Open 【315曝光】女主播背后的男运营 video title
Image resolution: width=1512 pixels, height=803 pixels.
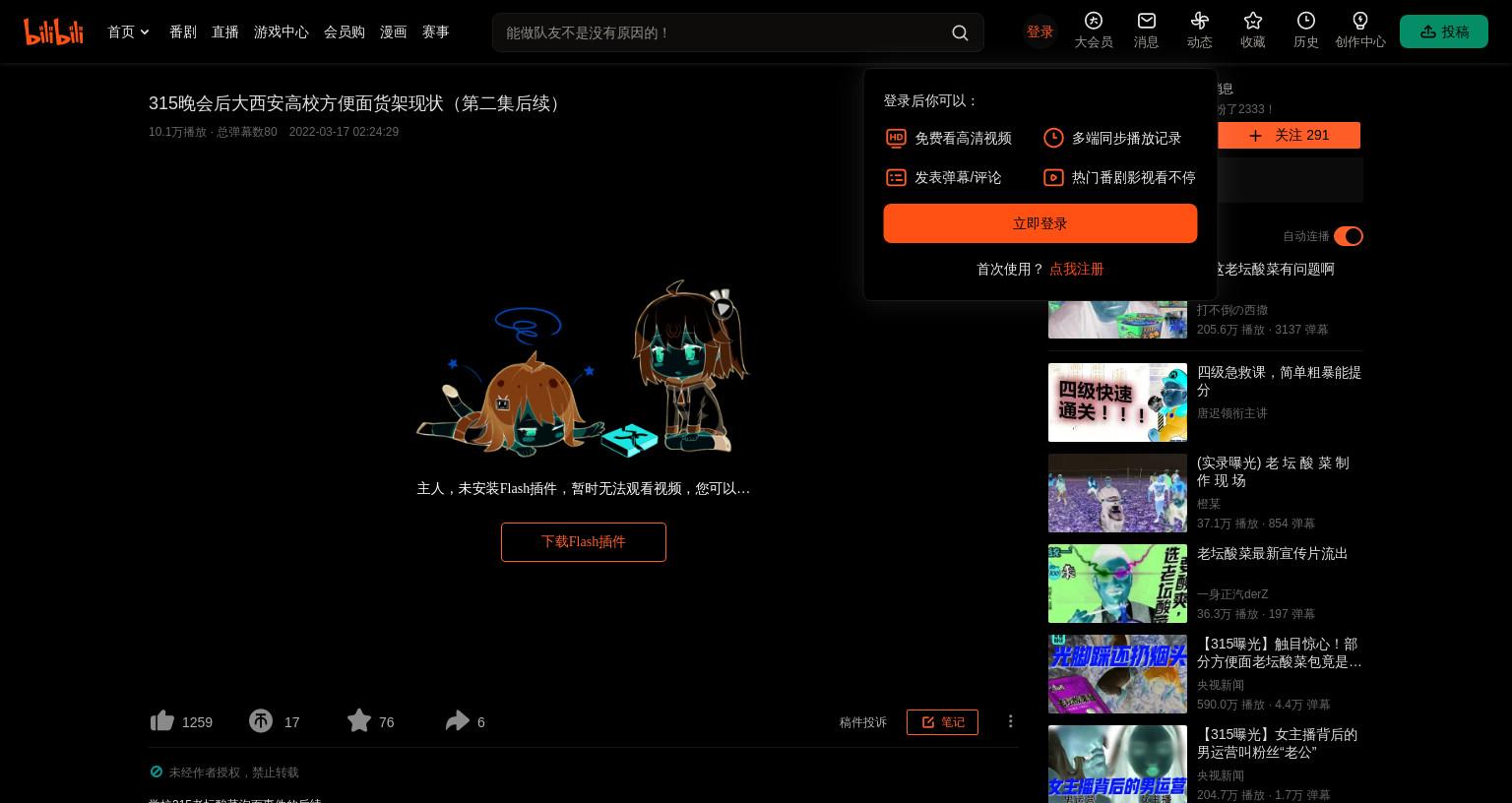tap(1278, 743)
